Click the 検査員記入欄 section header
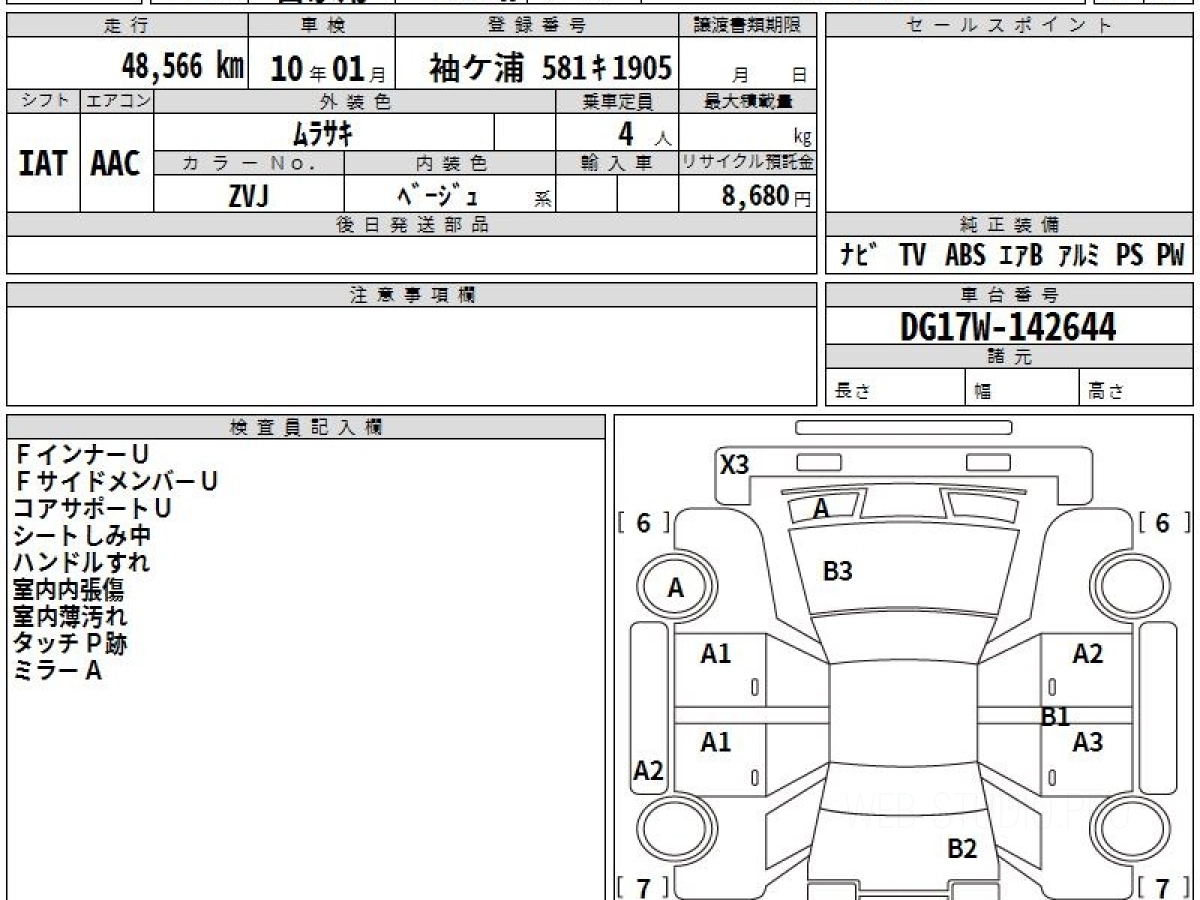This screenshot has height=900, width=1200. click(305, 427)
